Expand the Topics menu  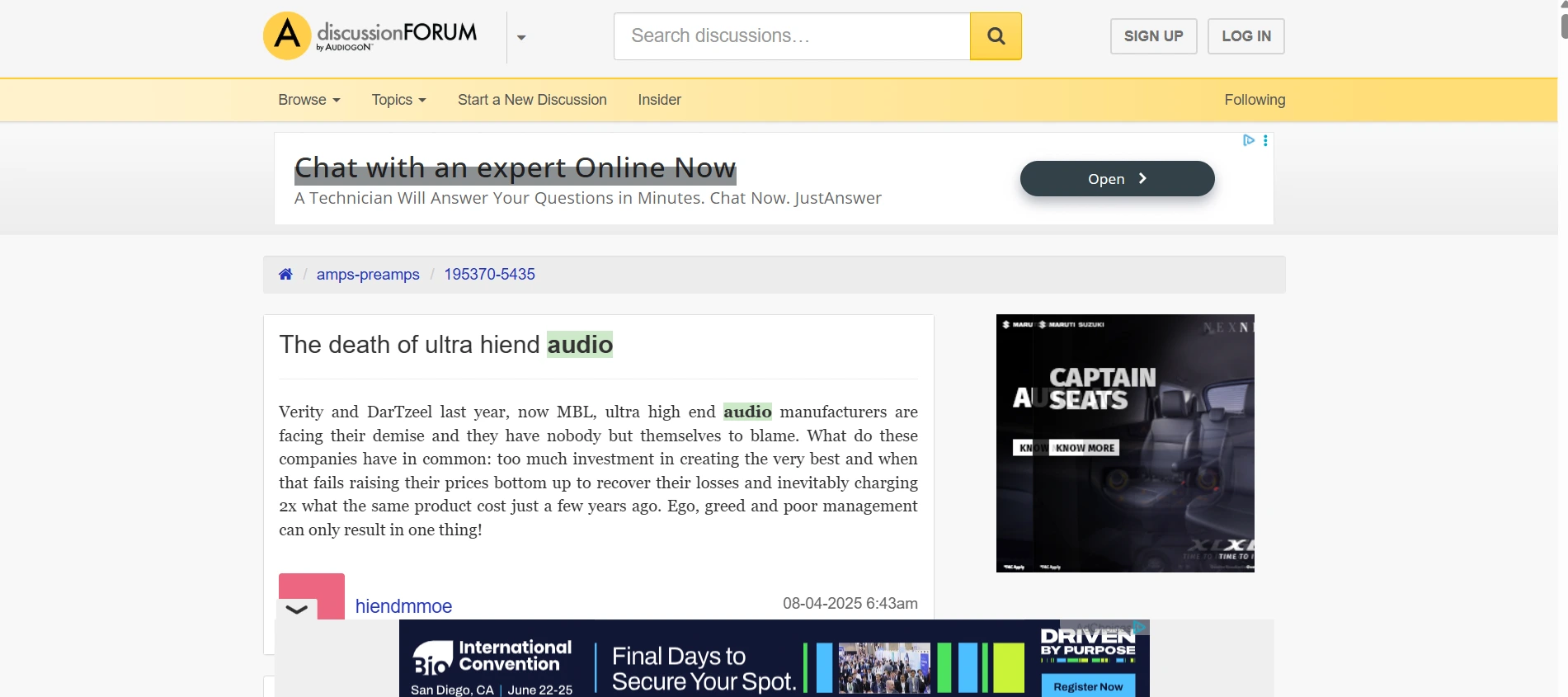tap(398, 100)
